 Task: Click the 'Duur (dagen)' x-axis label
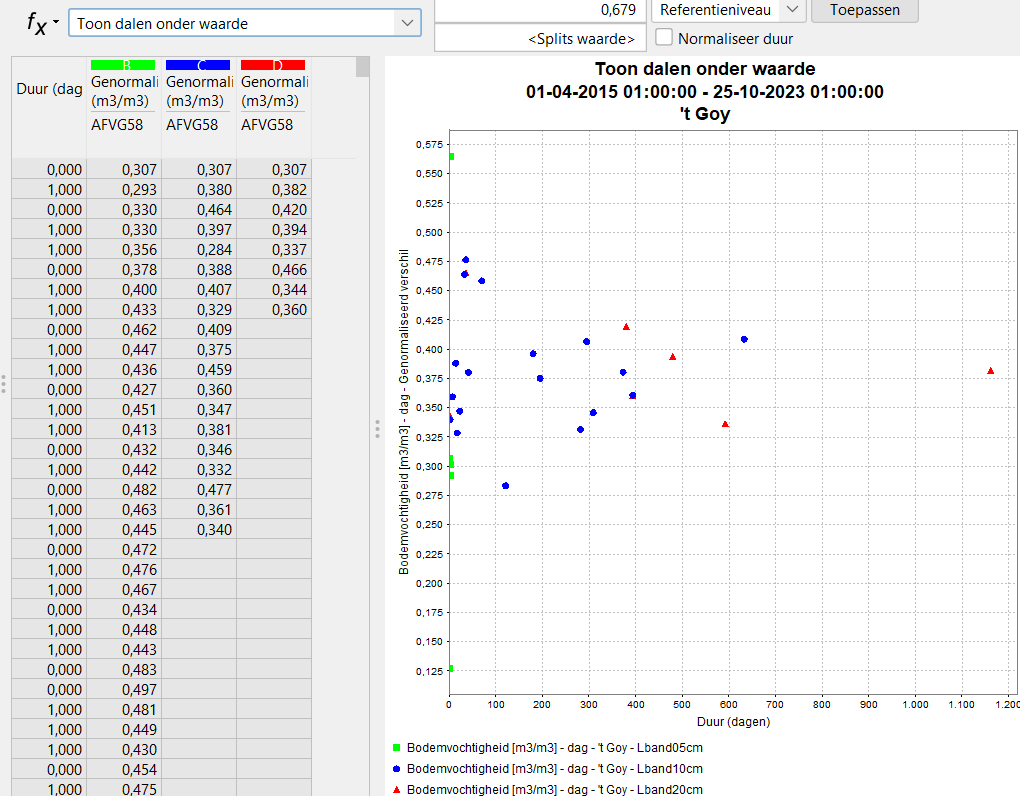(x=733, y=722)
